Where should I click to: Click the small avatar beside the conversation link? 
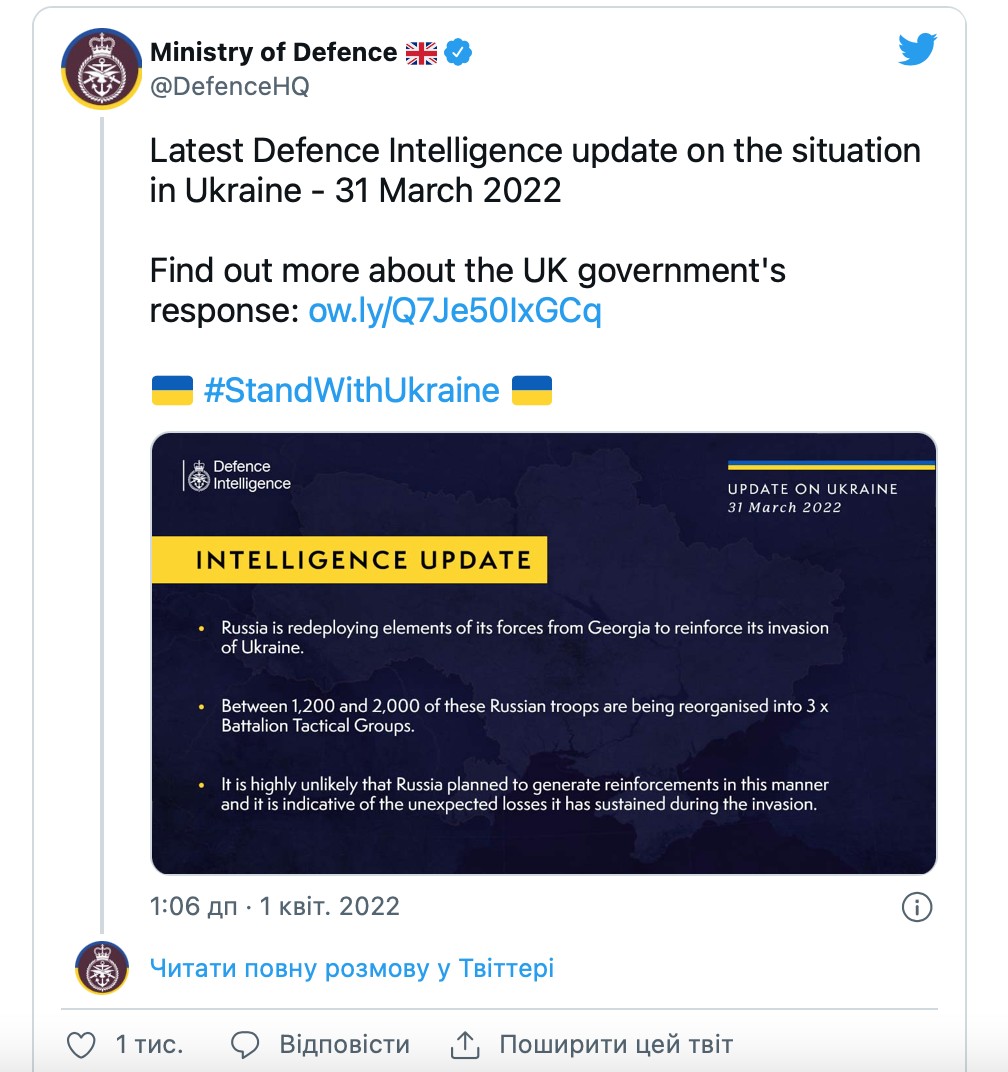102,968
